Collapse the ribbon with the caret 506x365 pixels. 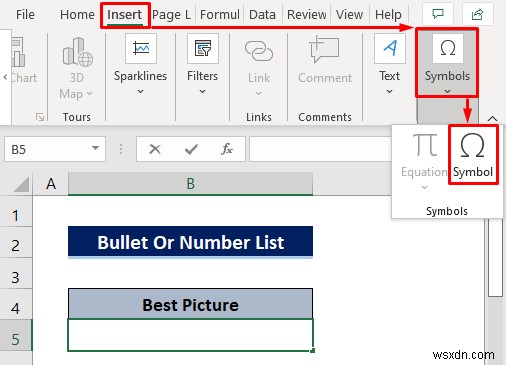pyautogui.click(x=492, y=118)
